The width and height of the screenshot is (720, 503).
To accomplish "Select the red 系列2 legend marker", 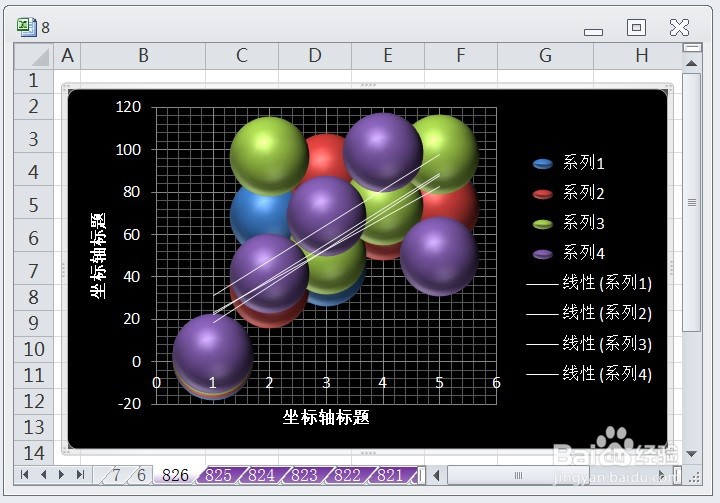I will click(543, 194).
